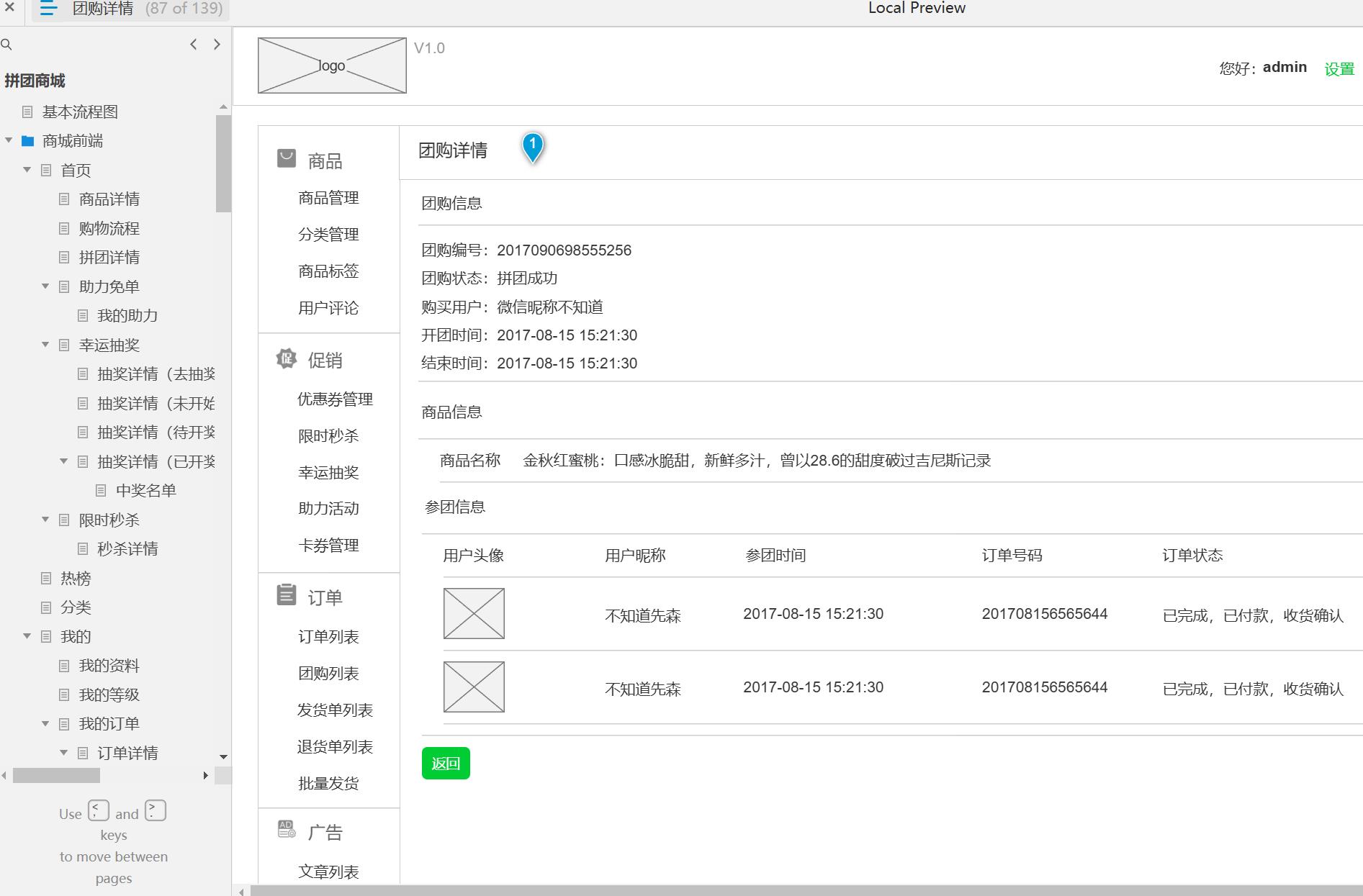Viewport: 1363px width, 896px height.
Task: Open 退货单列表 in the side menu
Action: [336, 747]
